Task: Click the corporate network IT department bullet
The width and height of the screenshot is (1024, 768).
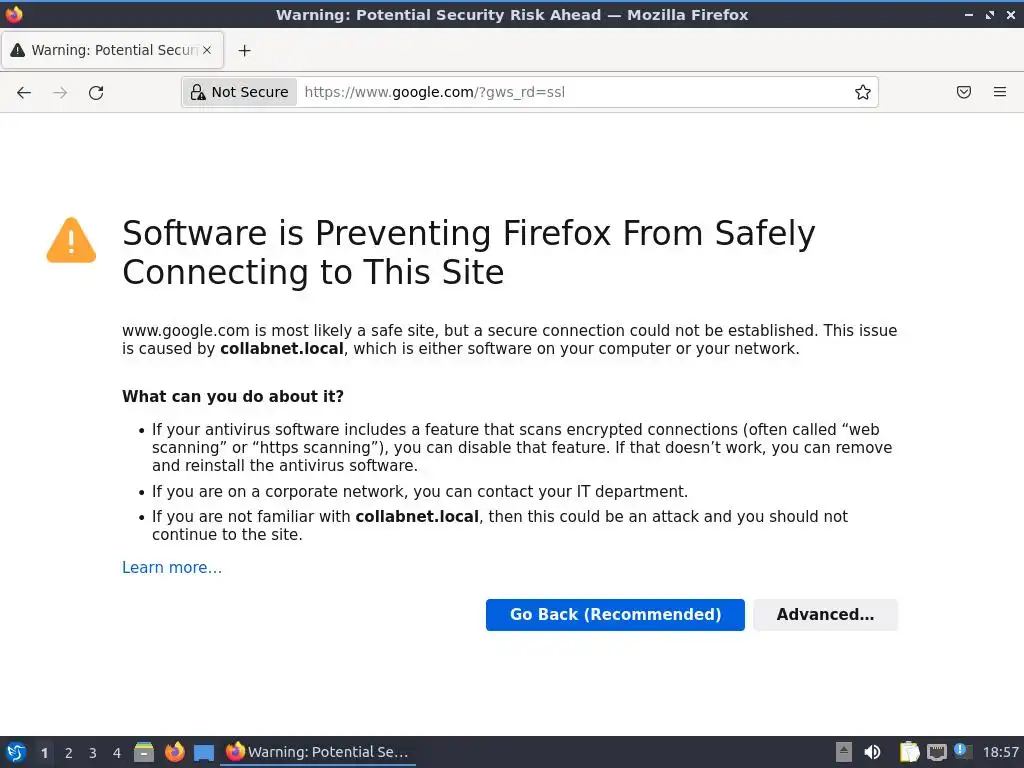Action: [x=420, y=491]
